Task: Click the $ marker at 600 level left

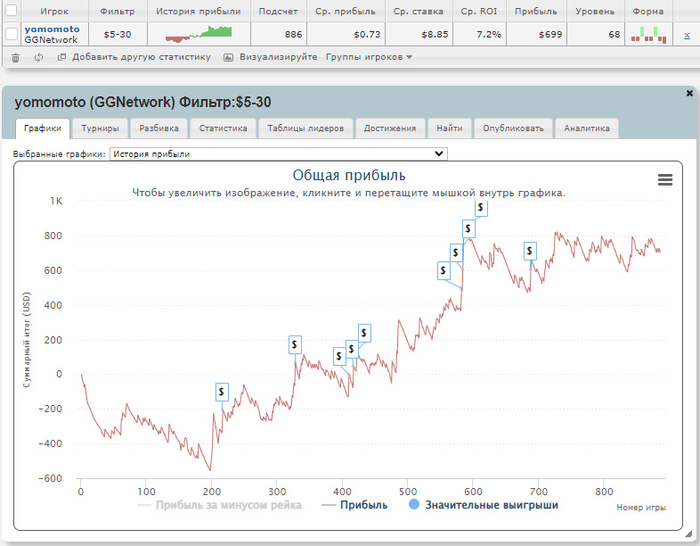Action: [x=443, y=271]
